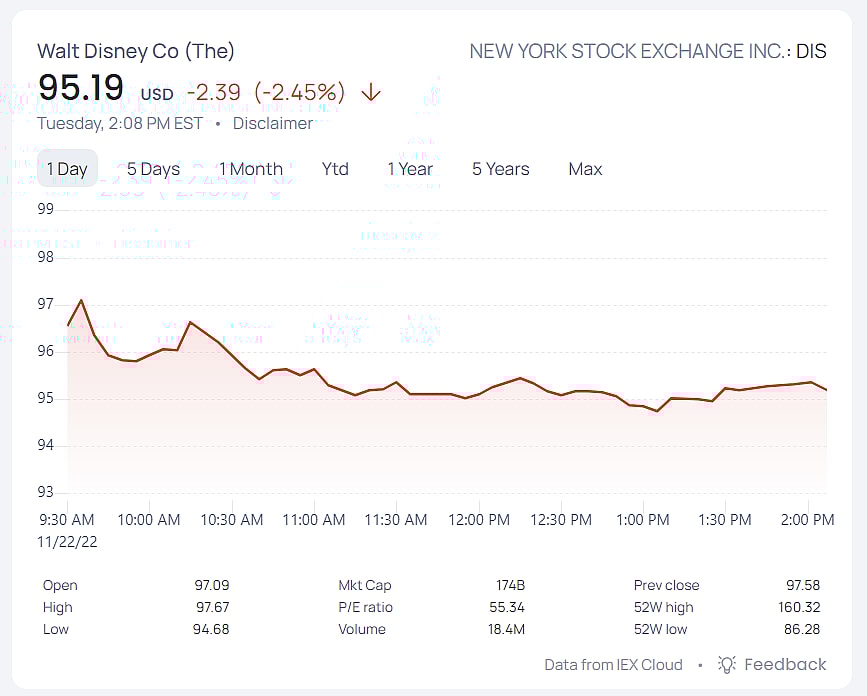Click the Walt Disney Co (The) title
This screenshot has width=867, height=696.
click(x=136, y=51)
